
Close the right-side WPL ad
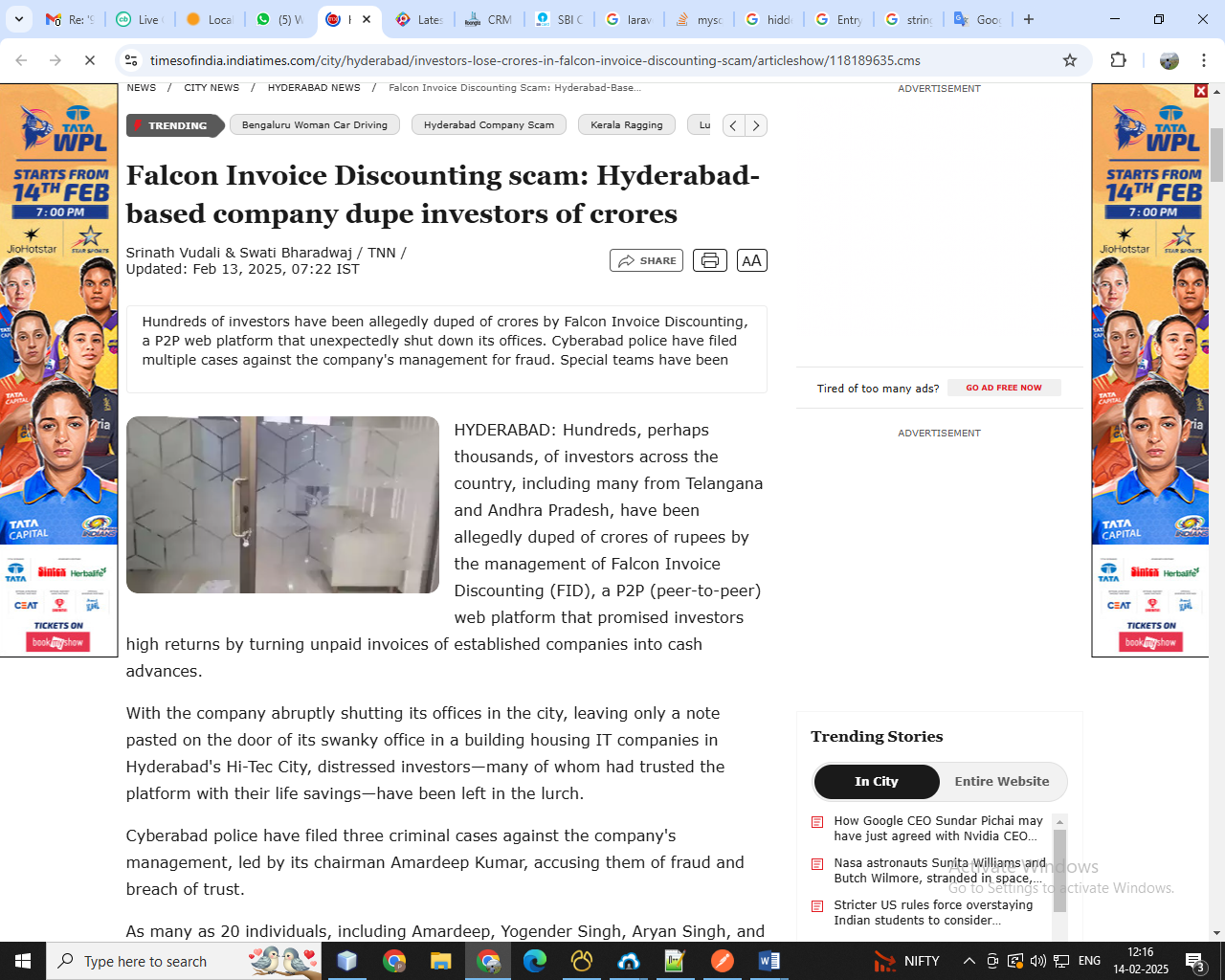coord(1201,91)
